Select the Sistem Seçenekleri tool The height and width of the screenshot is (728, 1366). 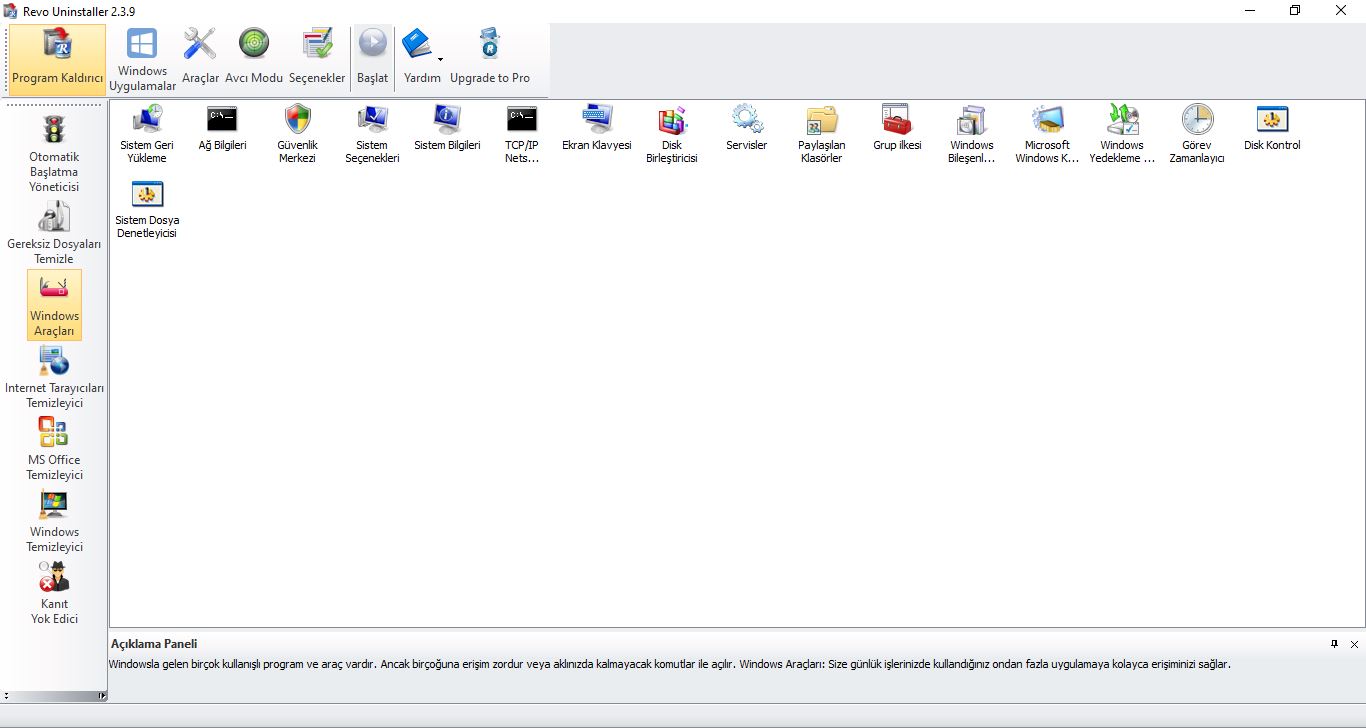tap(372, 134)
